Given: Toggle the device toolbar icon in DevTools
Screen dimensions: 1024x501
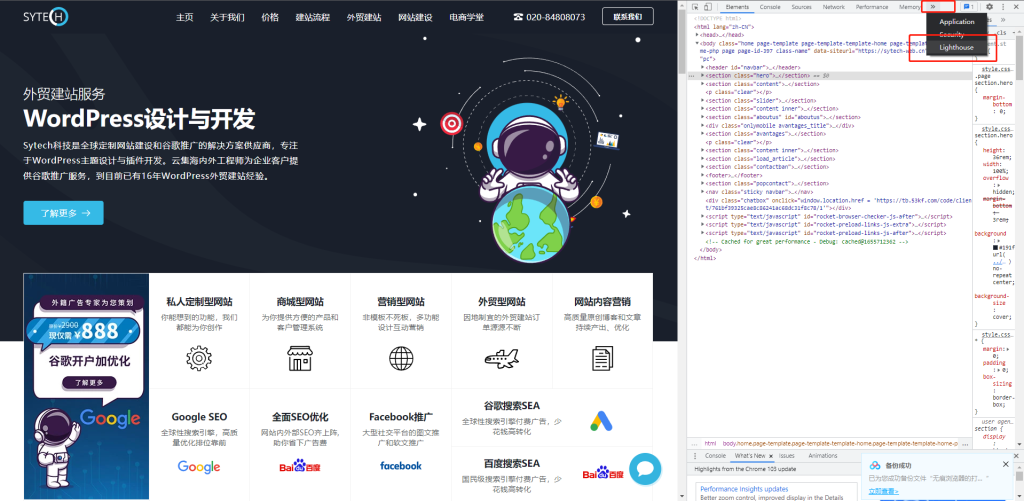Looking at the screenshot, I should 707,7.
